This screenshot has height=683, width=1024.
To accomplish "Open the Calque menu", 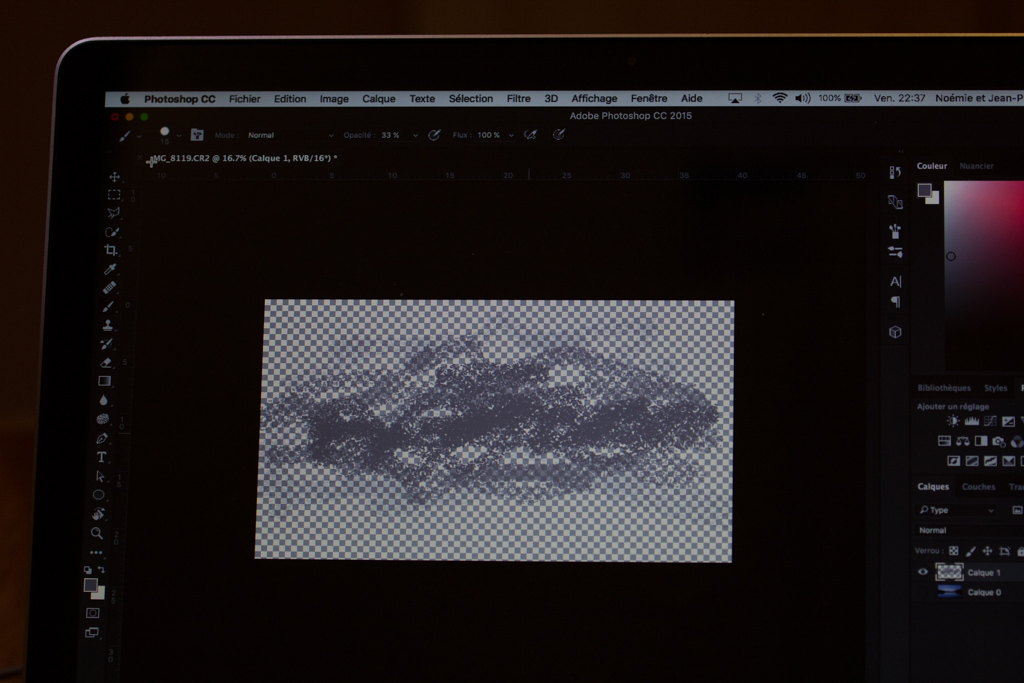I will pyautogui.click(x=379, y=99).
